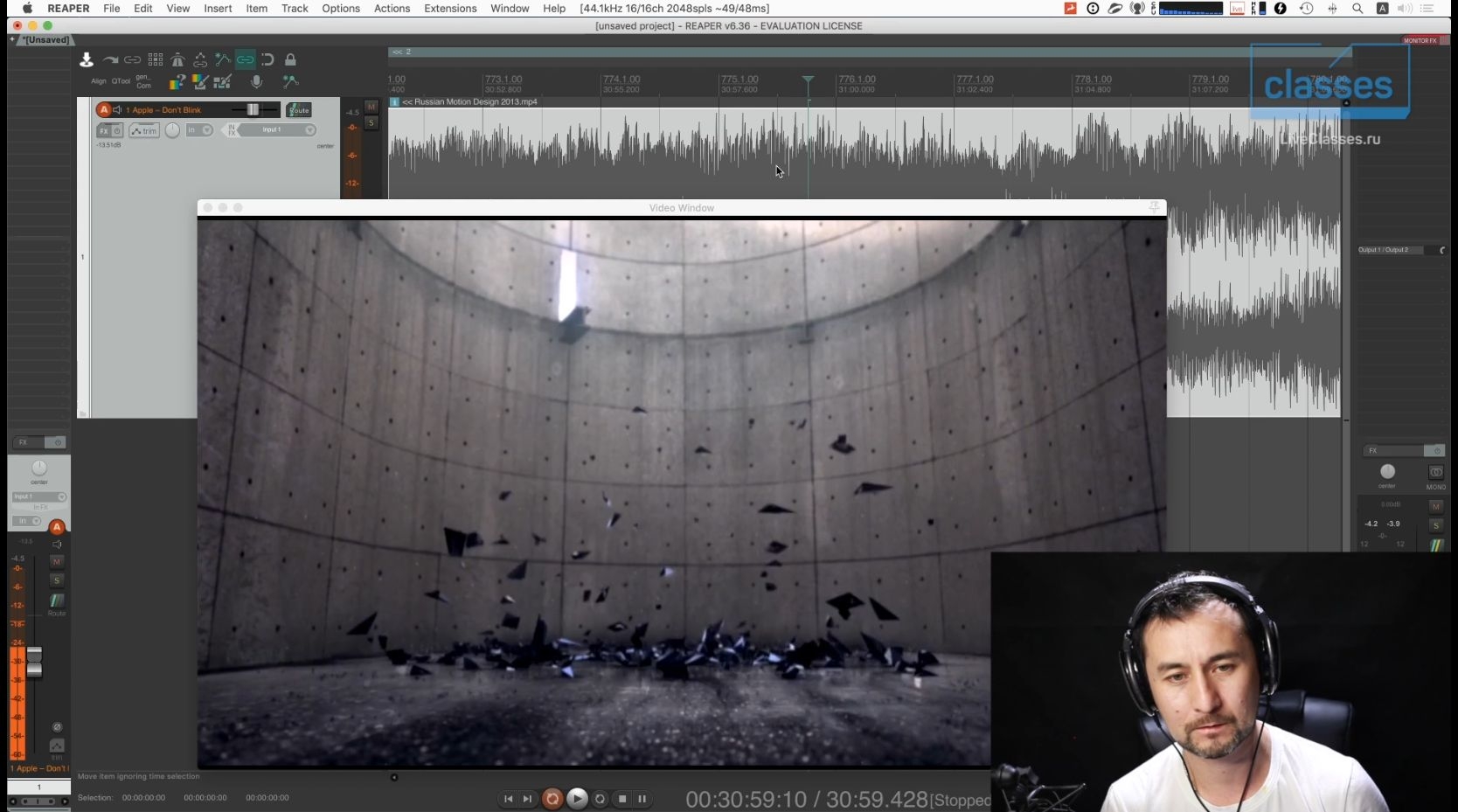Open the Insert menu

pyautogui.click(x=218, y=8)
